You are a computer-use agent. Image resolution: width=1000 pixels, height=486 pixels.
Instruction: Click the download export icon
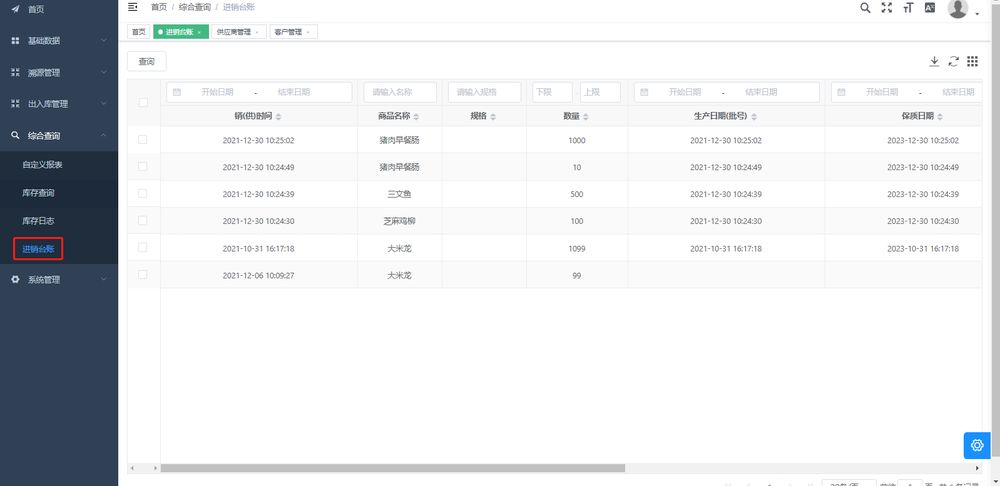pos(934,61)
